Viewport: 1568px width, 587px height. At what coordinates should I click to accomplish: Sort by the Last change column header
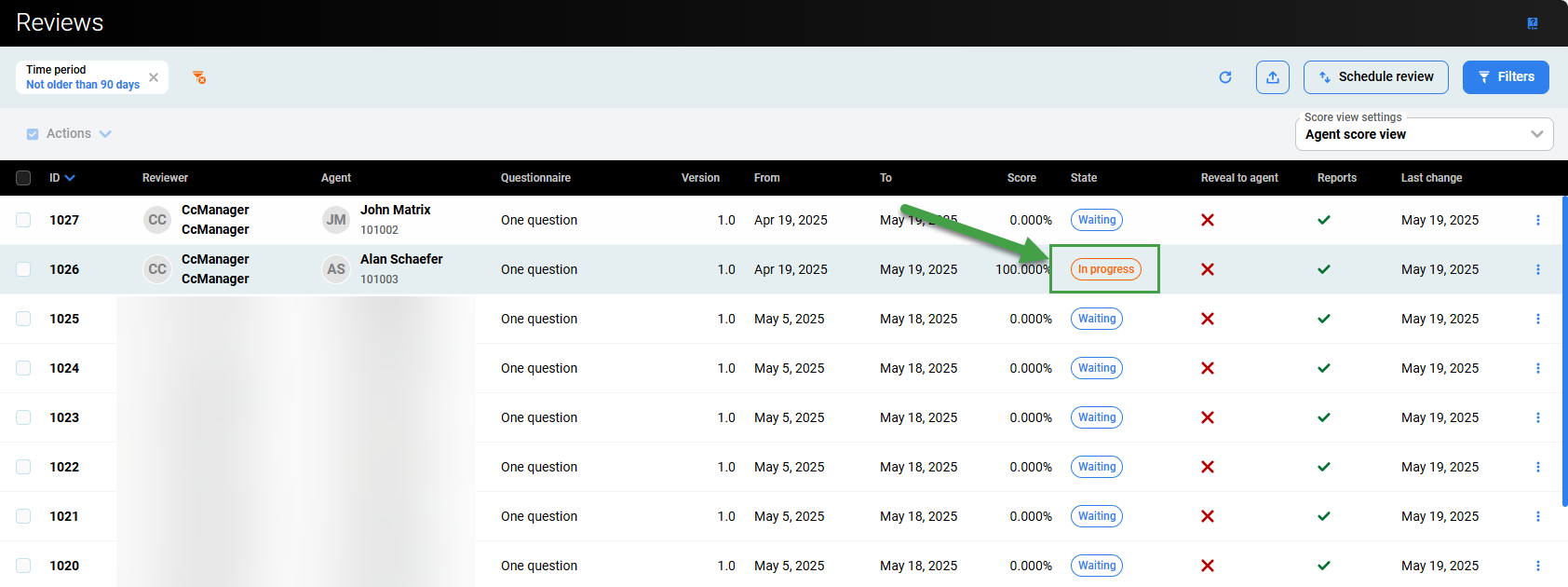(x=1431, y=178)
